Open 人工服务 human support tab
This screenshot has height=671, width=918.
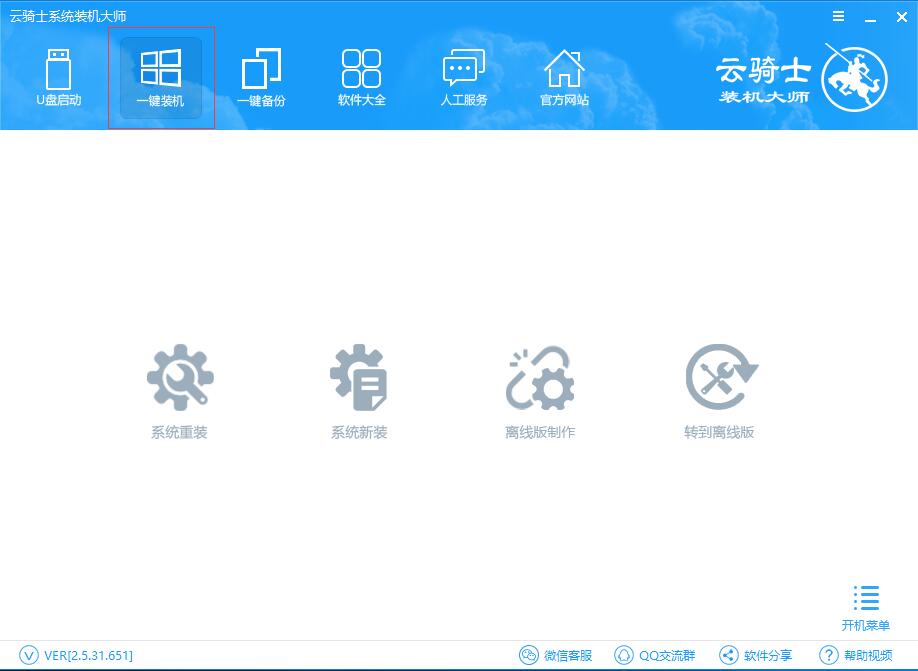464,78
